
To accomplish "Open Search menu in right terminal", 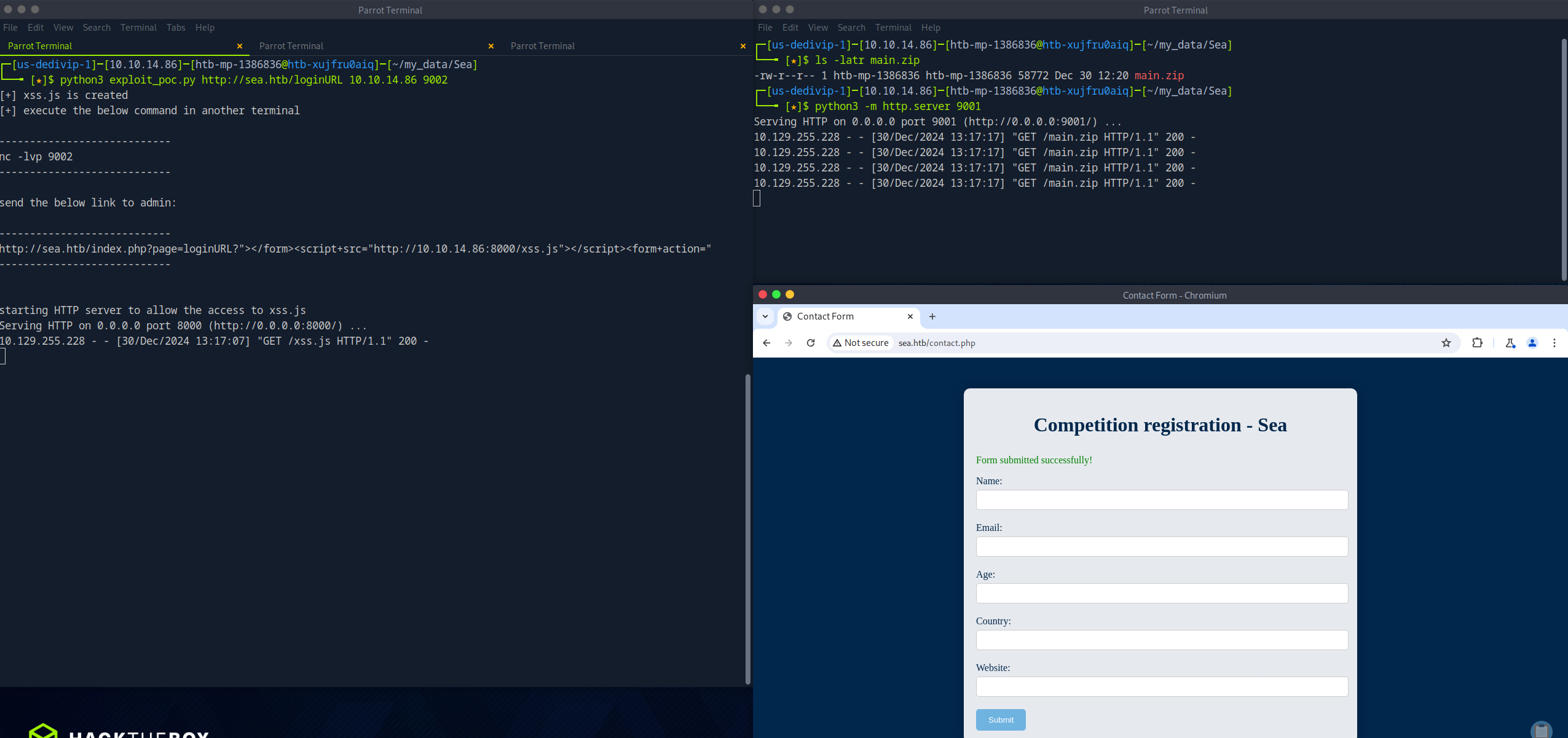I will pyautogui.click(x=851, y=28).
